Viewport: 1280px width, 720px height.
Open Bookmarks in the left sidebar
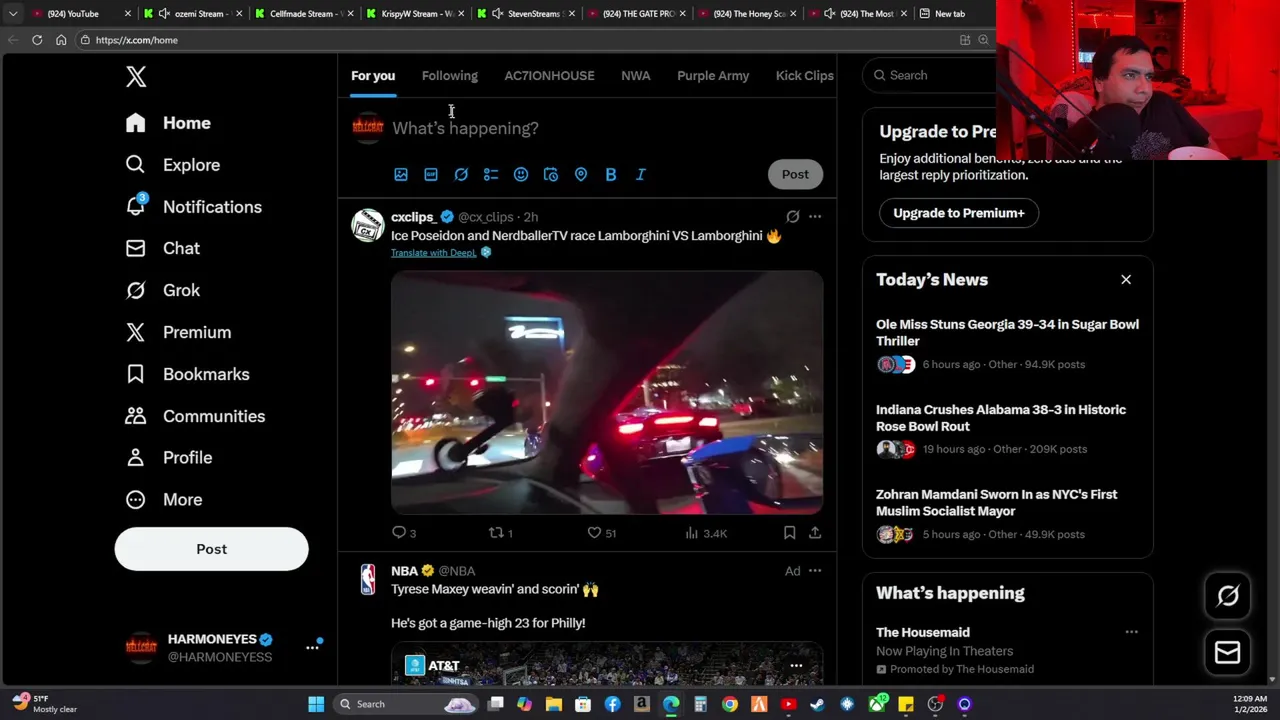click(x=188, y=374)
